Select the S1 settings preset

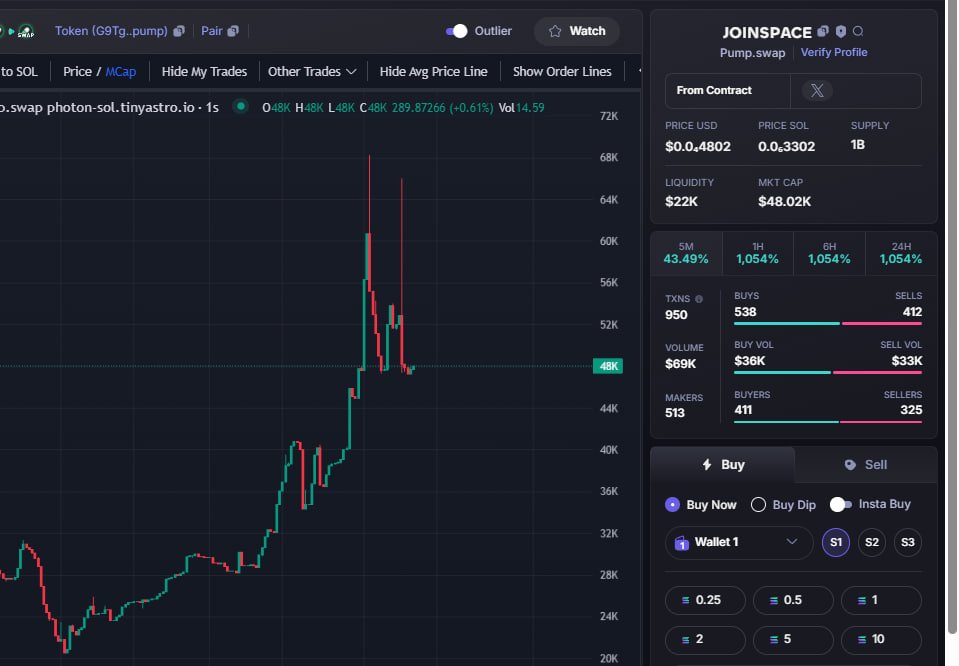click(x=836, y=542)
